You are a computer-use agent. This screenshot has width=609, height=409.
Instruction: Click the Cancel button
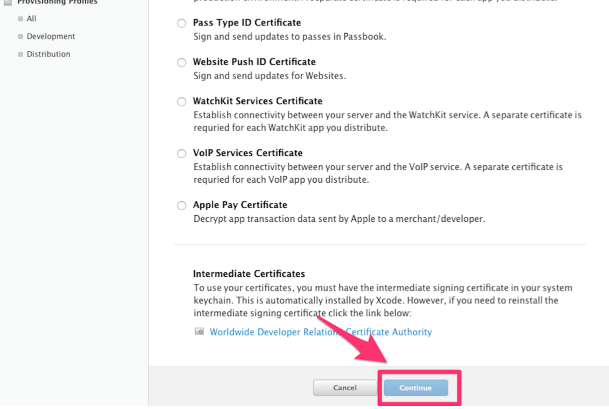click(344, 387)
